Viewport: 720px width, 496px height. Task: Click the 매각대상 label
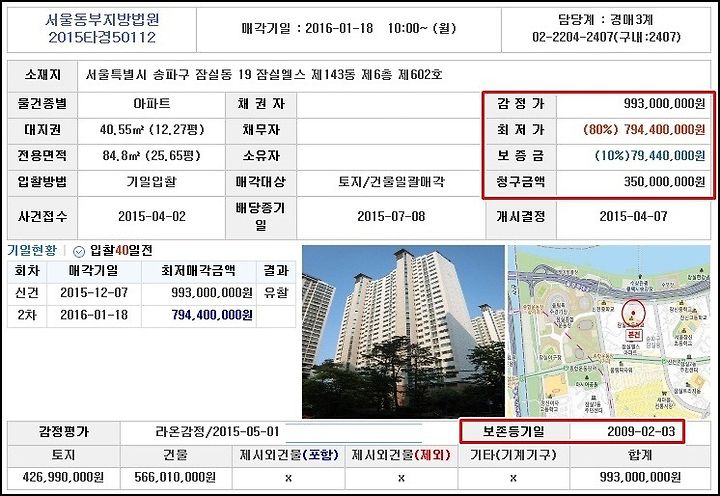pos(261,182)
